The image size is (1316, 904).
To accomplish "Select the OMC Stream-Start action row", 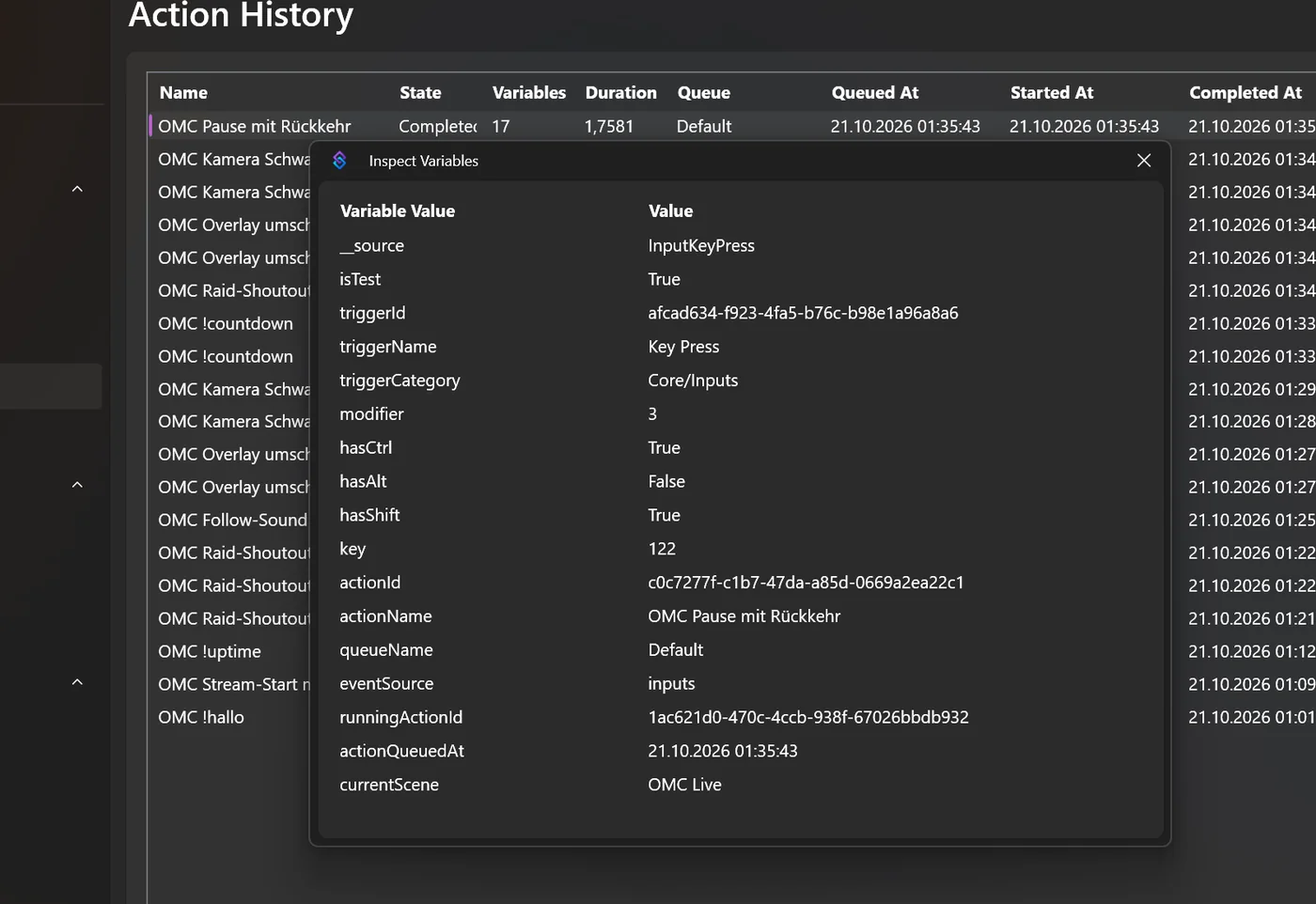I will (233, 684).
